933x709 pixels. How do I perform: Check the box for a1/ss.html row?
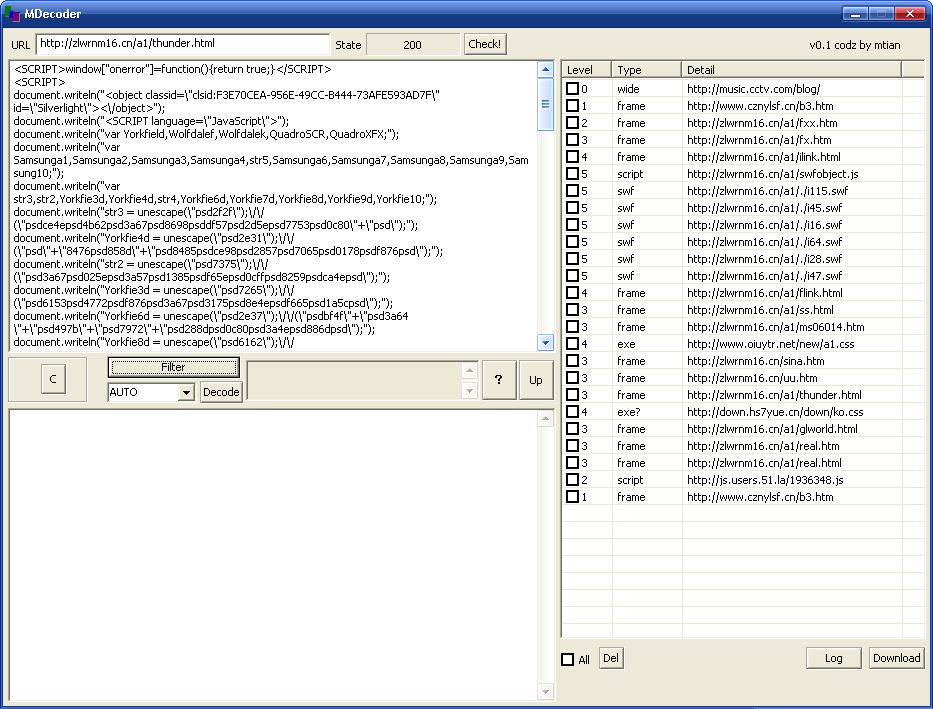click(572, 309)
